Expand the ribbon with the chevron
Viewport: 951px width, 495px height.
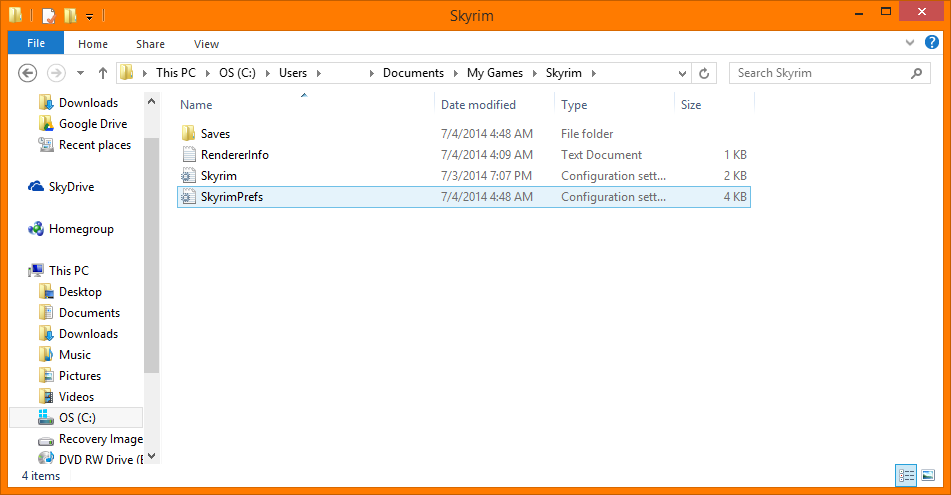point(908,43)
